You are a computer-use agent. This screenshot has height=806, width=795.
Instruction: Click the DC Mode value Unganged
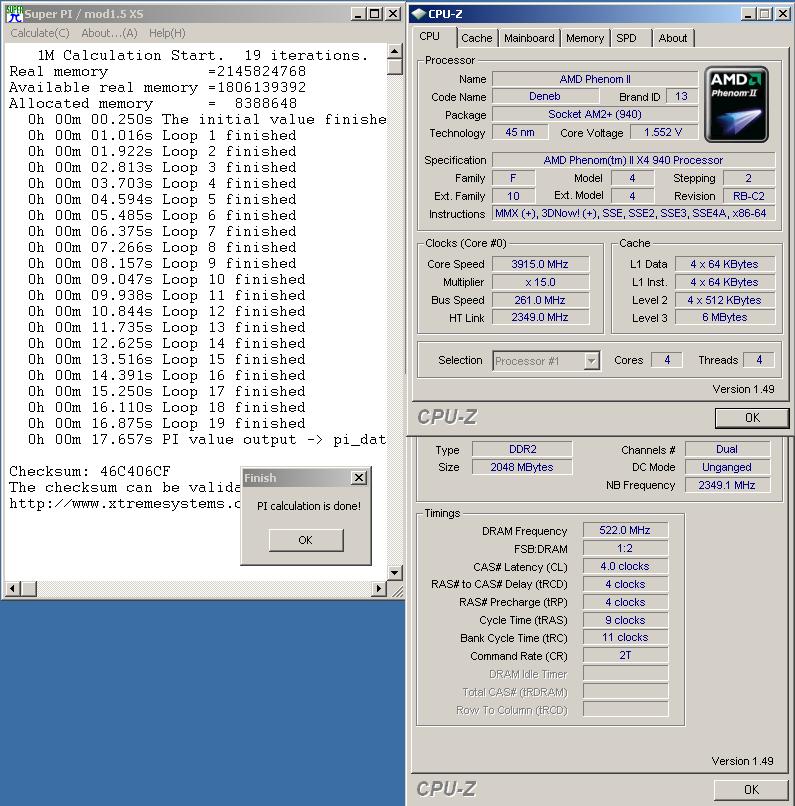(727, 467)
